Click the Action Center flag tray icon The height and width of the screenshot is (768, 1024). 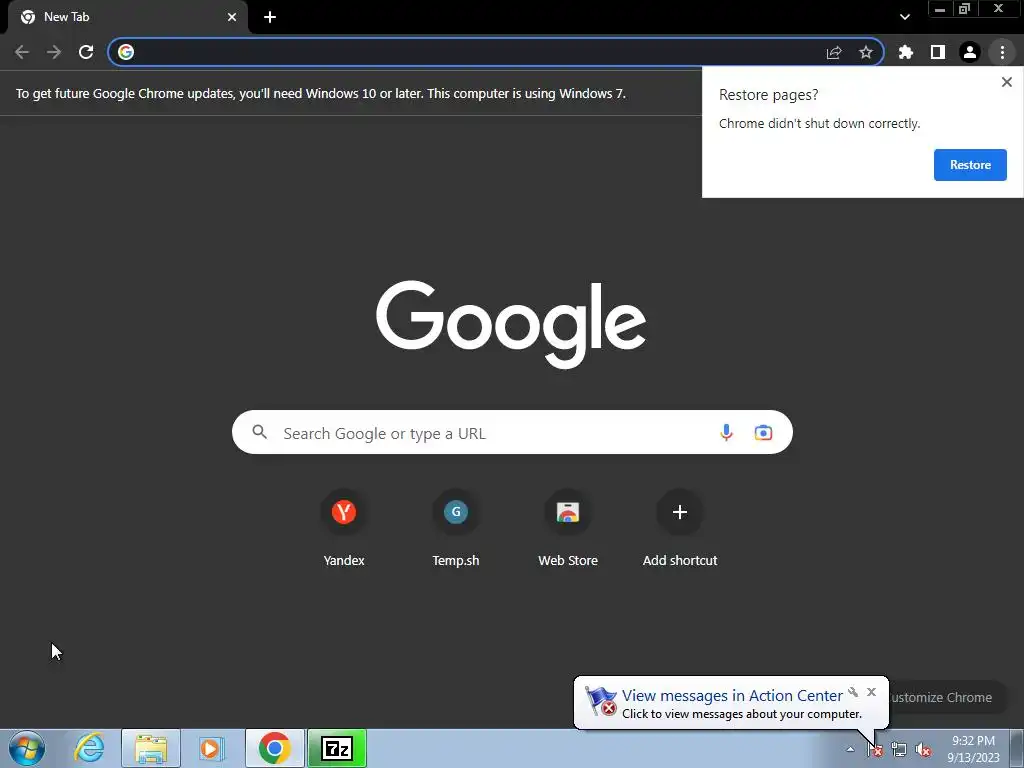click(x=875, y=750)
